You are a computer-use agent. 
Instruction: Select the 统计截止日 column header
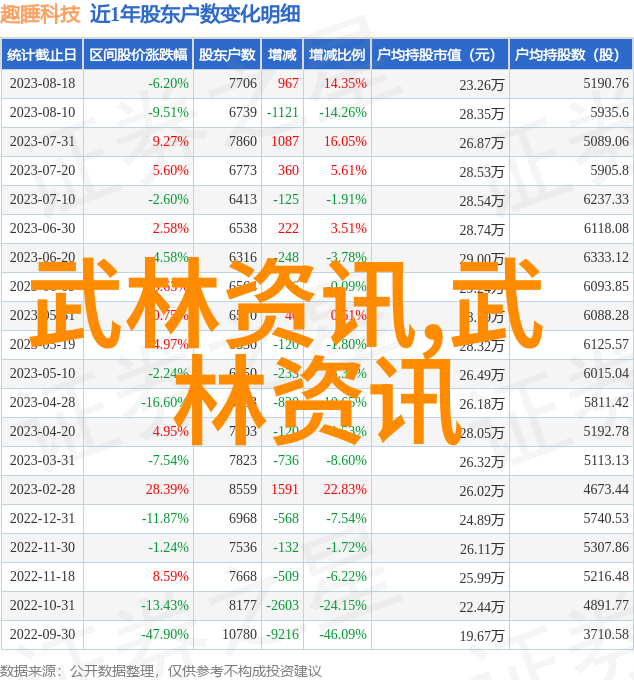click(42, 55)
